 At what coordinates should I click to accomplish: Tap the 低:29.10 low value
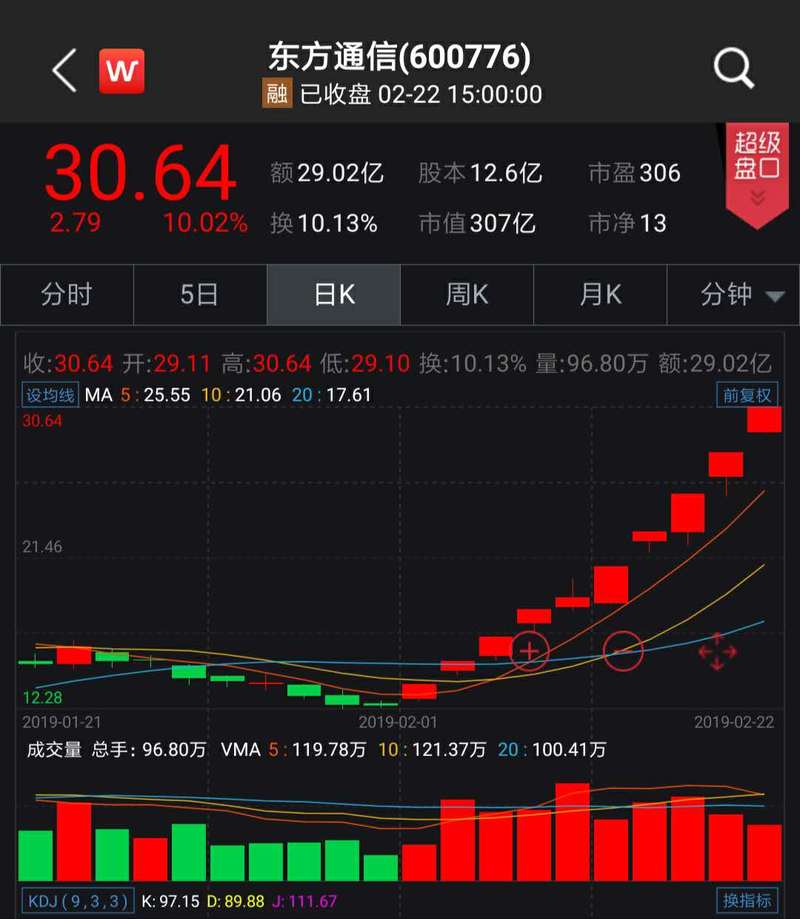pyautogui.click(x=365, y=363)
